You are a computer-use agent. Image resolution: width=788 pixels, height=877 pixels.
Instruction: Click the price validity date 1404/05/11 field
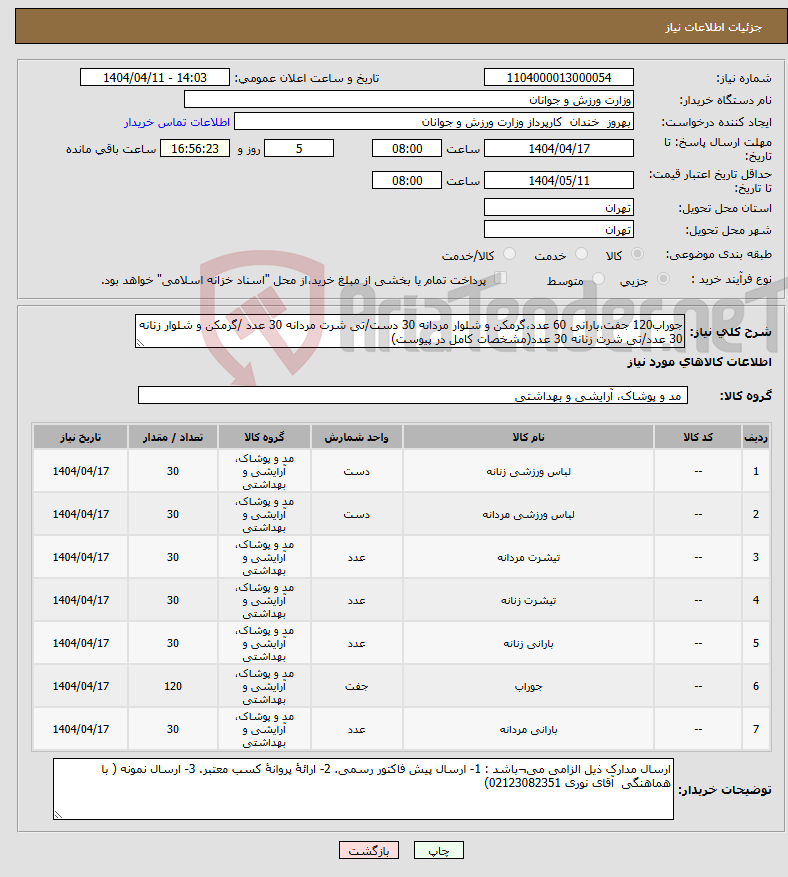[x=559, y=180]
